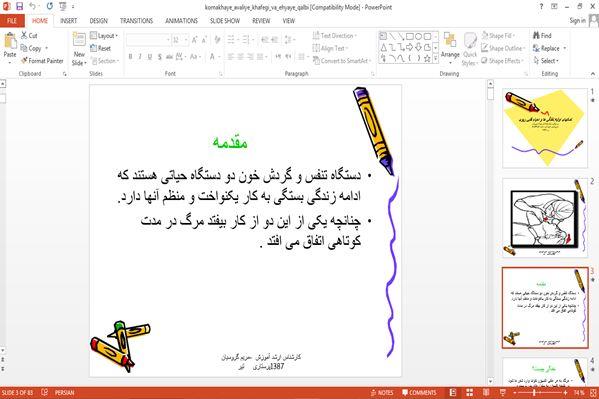Collapse the ribbon with the arrow

point(593,74)
